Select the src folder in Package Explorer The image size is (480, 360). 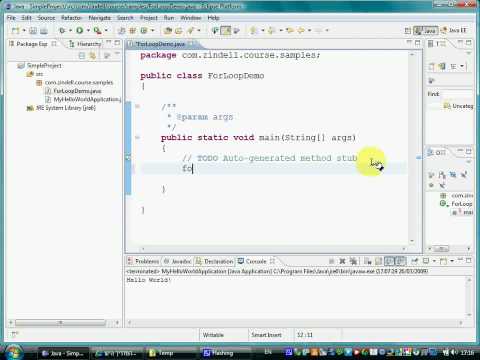(35, 74)
